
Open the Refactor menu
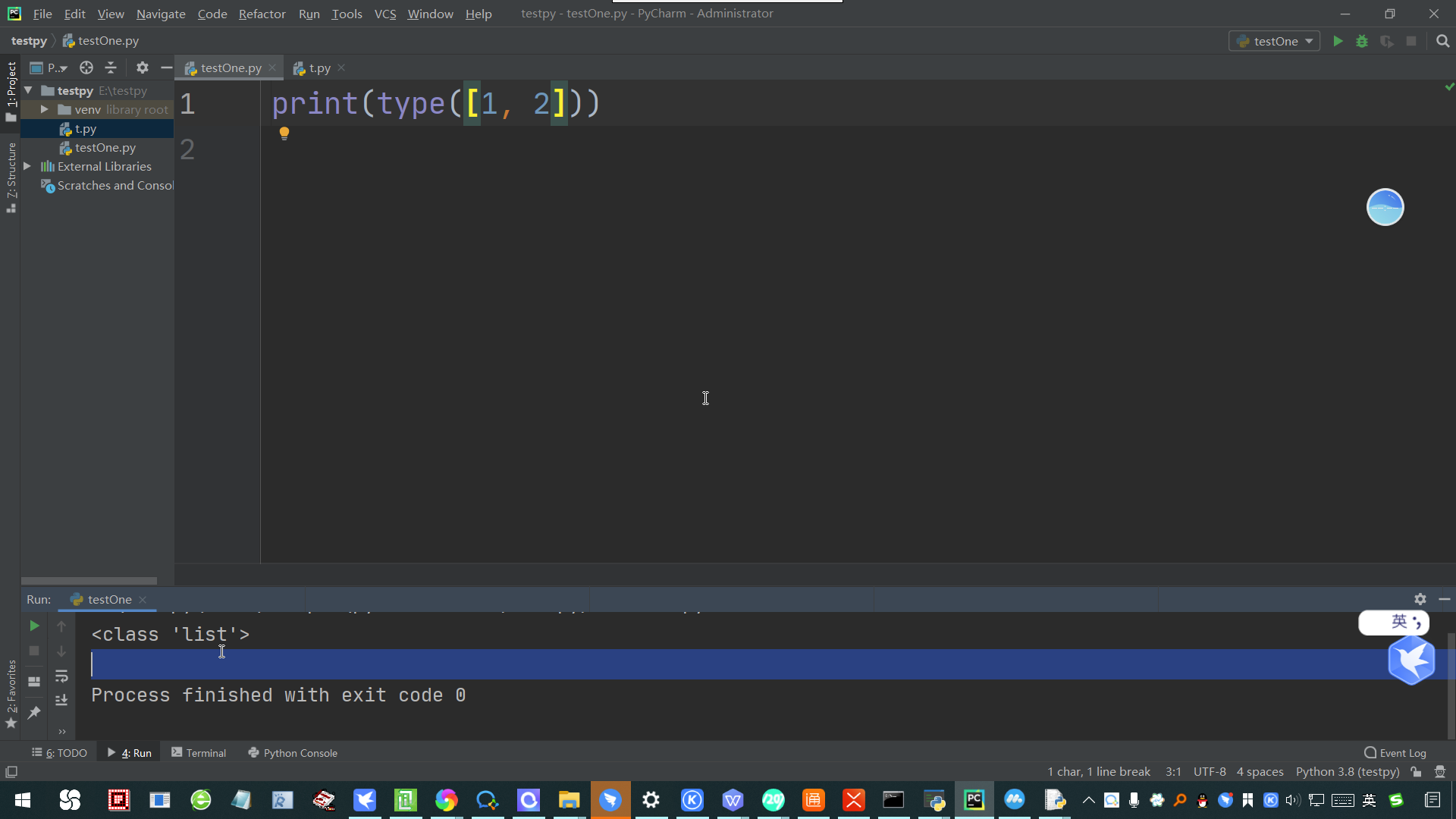tap(262, 14)
